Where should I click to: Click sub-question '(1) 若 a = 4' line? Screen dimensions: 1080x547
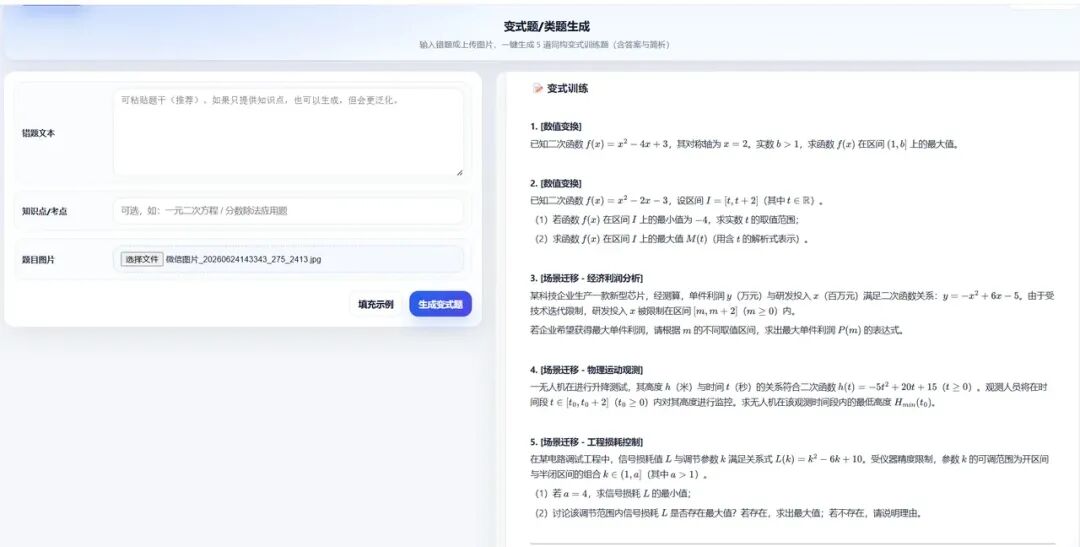pyautogui.click(x=613, y=493)
